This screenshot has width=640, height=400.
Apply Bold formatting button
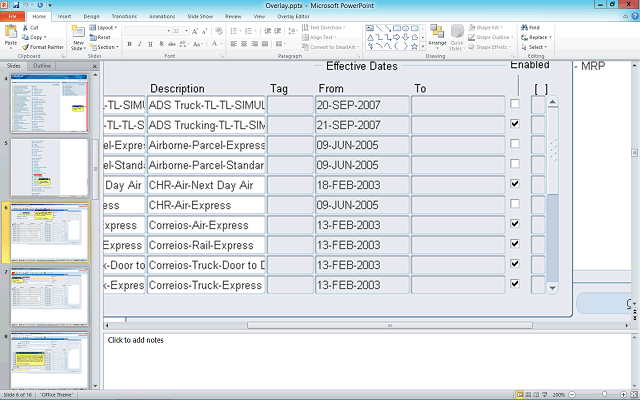click(129, 45)
